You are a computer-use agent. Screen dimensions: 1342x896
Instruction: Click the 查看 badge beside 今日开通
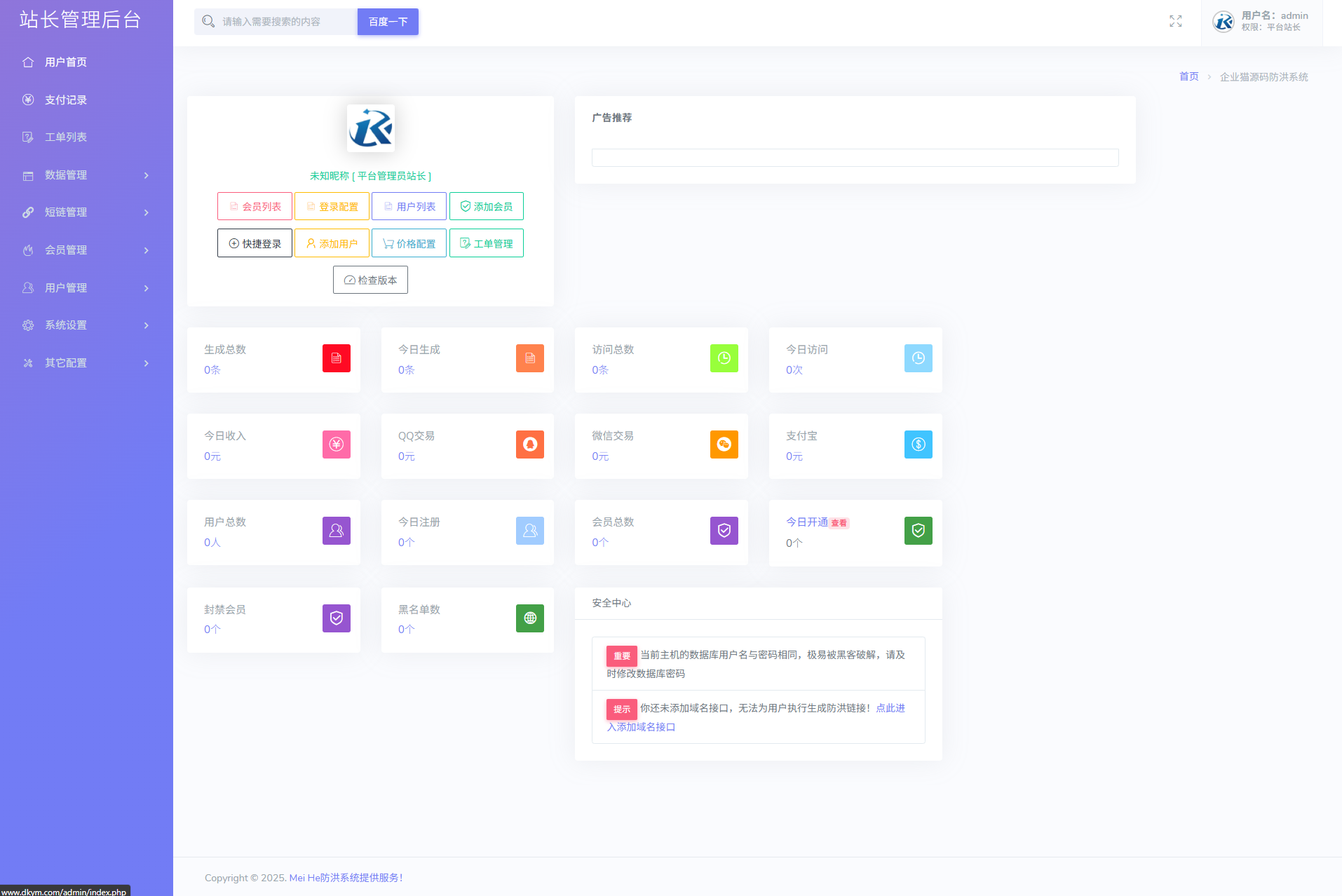839,523
